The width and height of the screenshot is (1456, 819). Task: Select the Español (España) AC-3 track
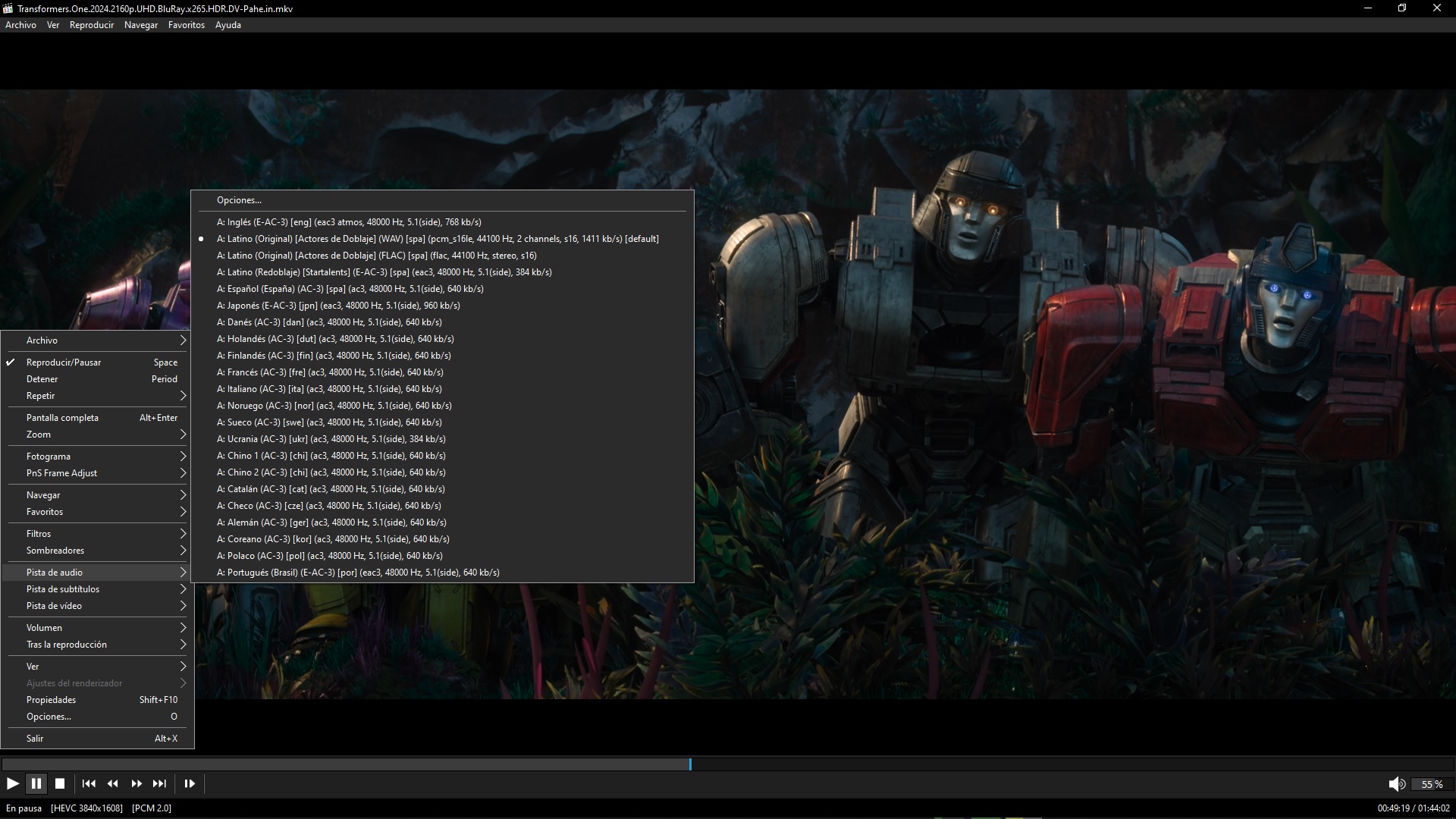[442, 289]
